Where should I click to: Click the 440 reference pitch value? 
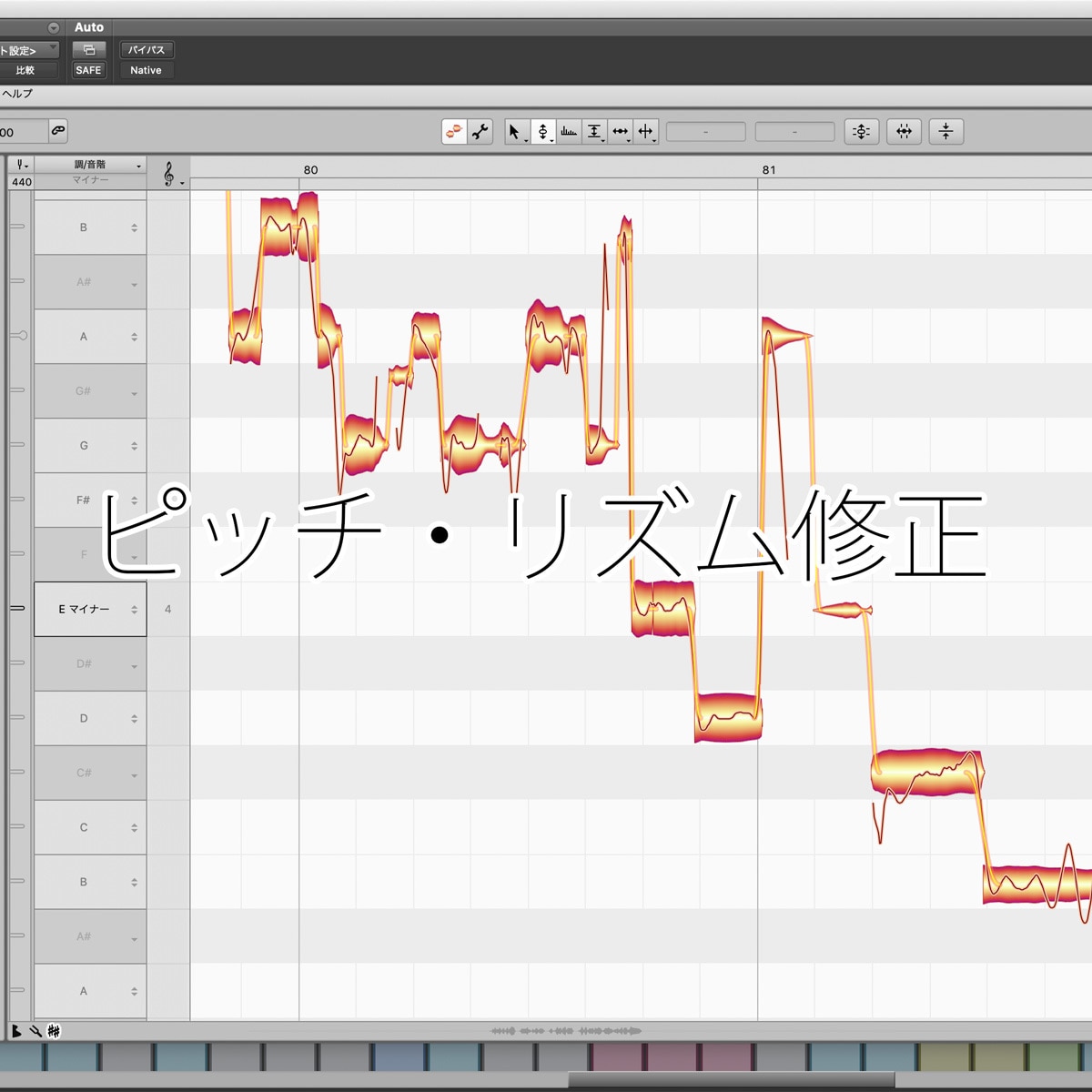point(22,182)
